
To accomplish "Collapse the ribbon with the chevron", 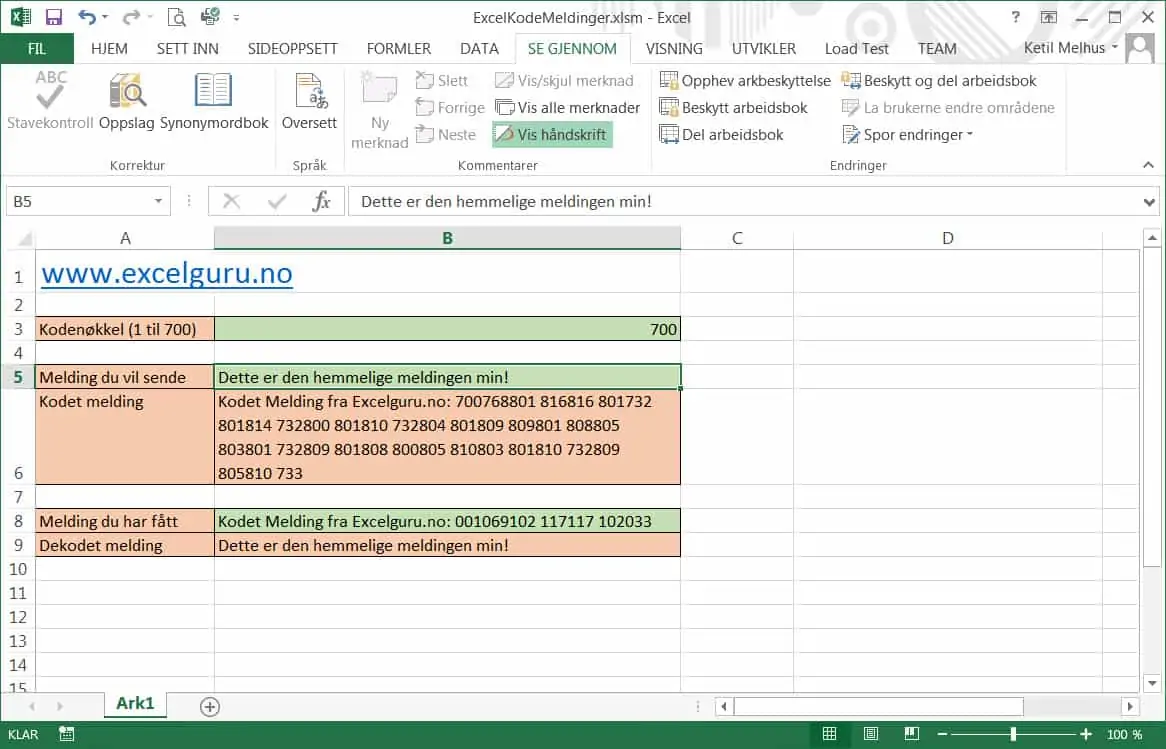I will (x=1149, y=164).
